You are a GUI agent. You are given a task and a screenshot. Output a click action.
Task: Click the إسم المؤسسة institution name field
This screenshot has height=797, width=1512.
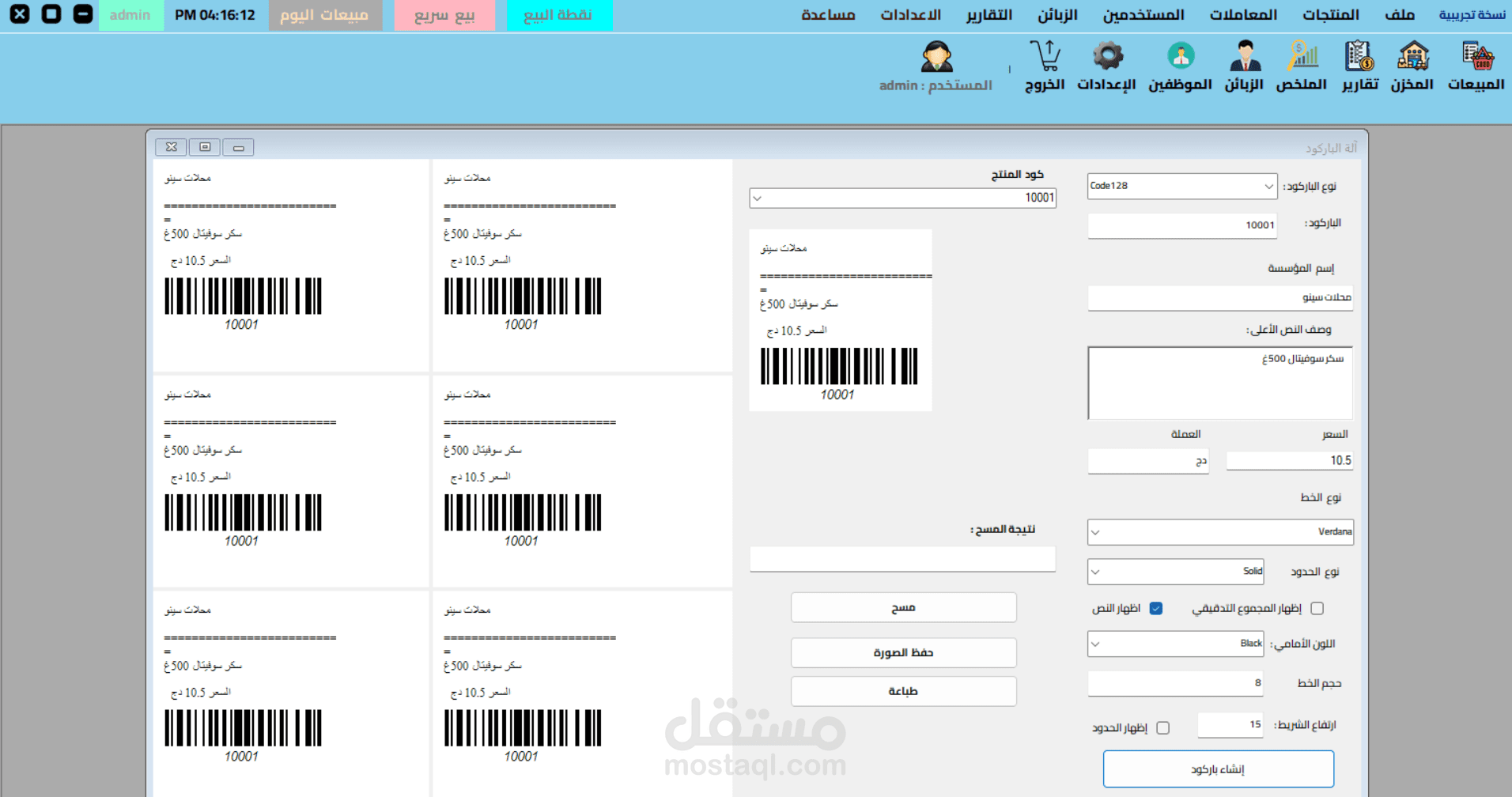pos(1220,298)
